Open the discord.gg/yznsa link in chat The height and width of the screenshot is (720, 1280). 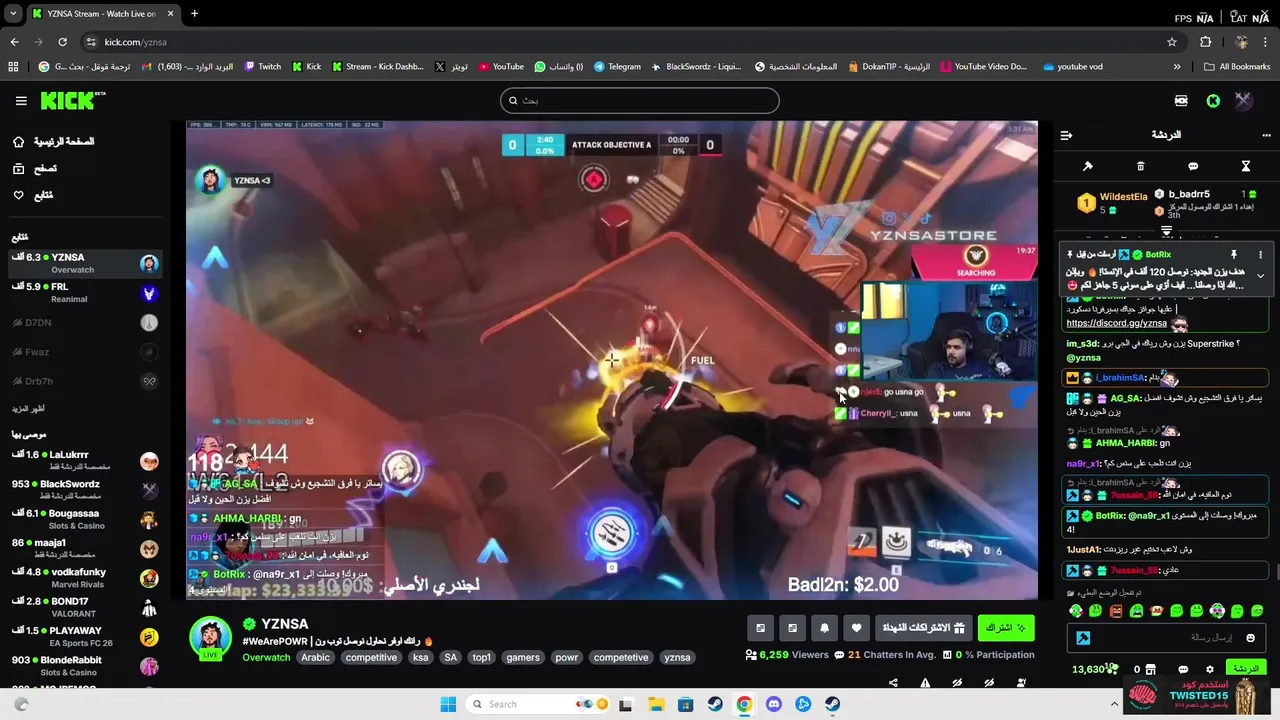(1116, 323)
